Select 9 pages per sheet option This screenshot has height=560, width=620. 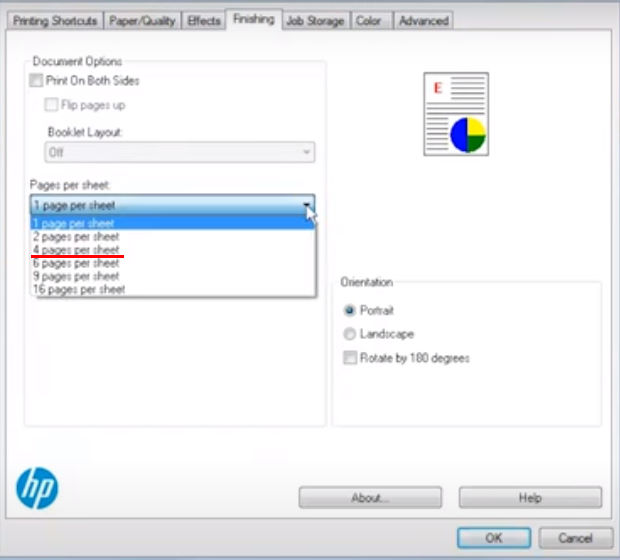[76, 276]
